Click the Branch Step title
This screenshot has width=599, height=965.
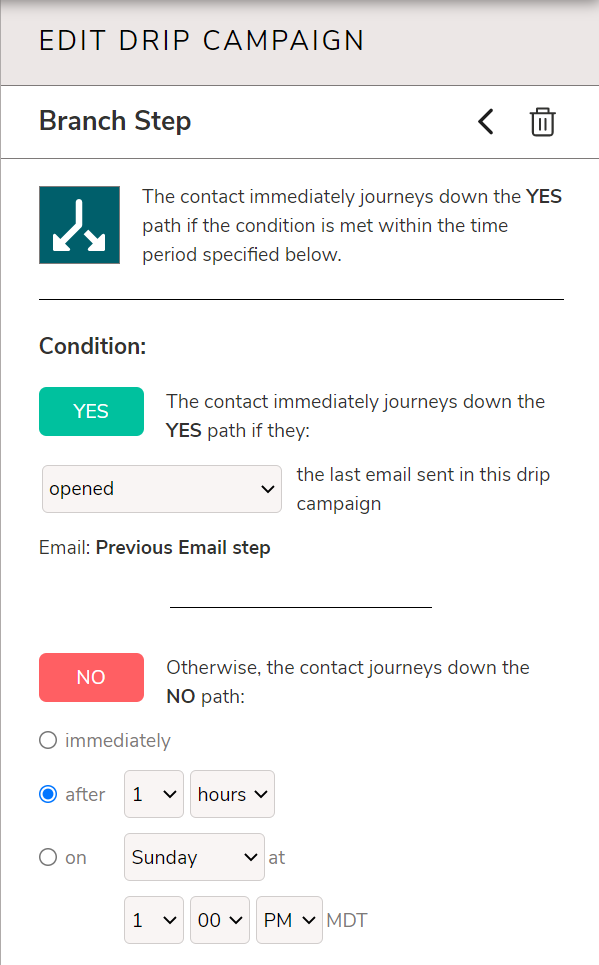click(115, 121)
